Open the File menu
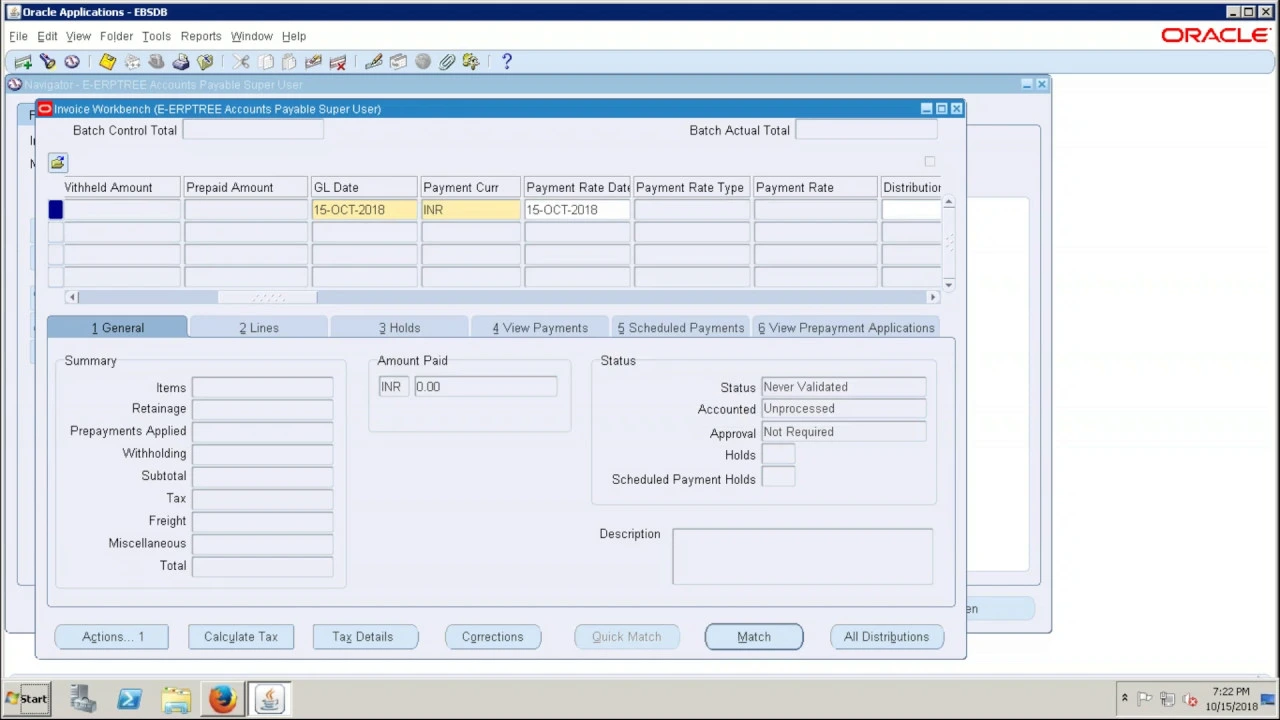The width and height of the screenshot is (1280, 720). (x=18, y=36)
